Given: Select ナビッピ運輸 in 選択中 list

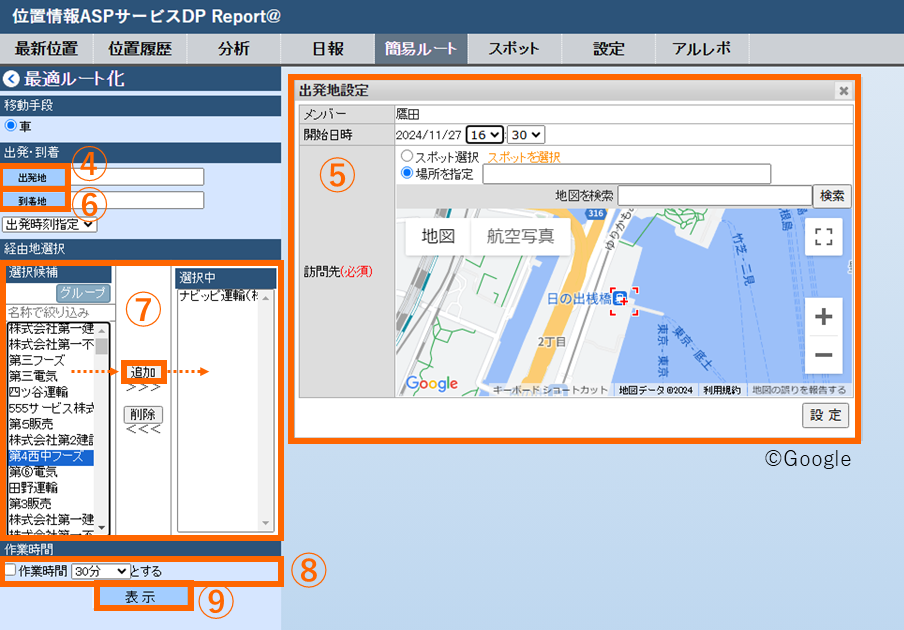Looking at the screenshot, I should (x=219, y=296).
